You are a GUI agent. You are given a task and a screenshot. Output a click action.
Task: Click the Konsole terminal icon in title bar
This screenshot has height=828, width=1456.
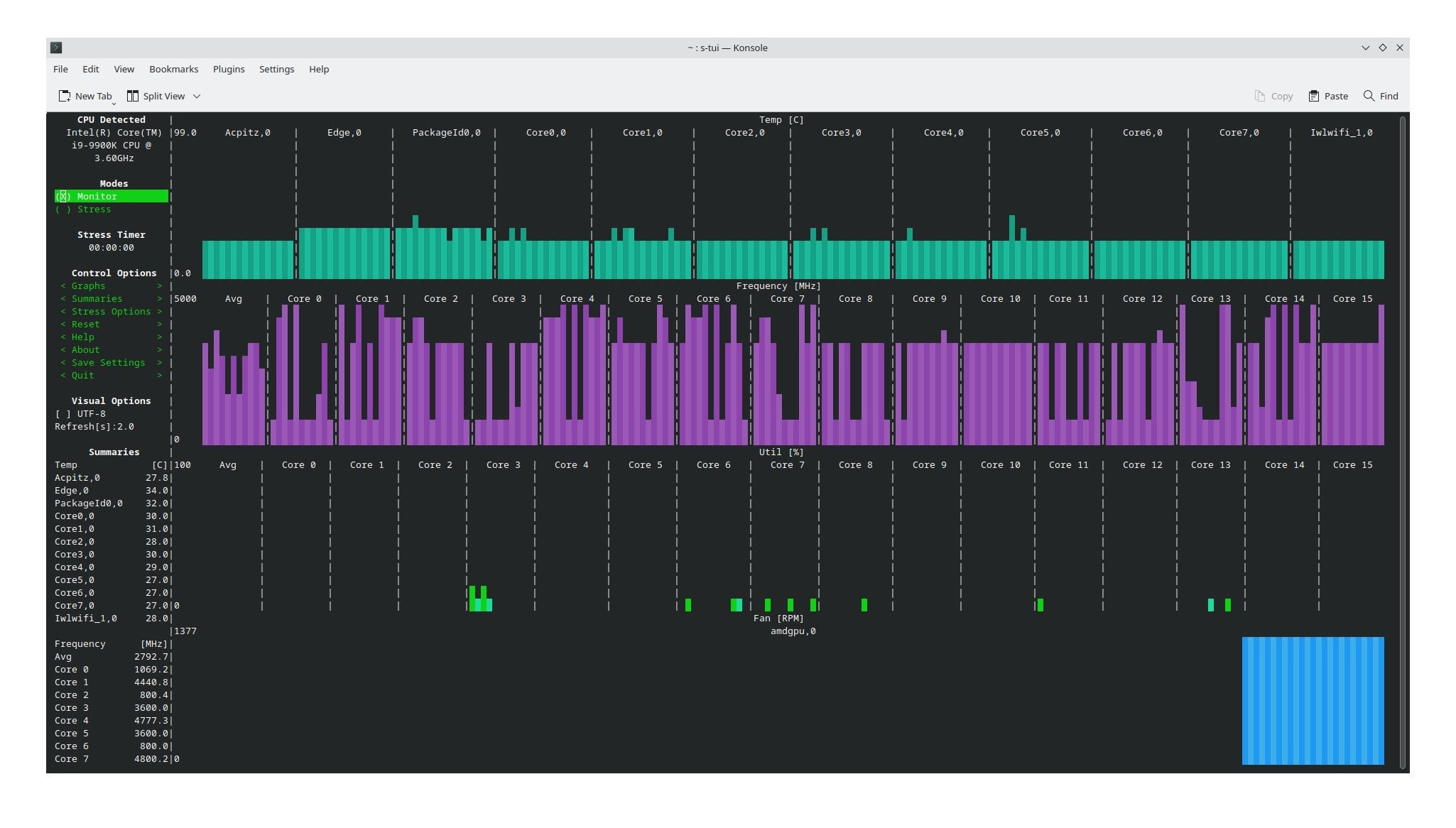tap(57, 48)
